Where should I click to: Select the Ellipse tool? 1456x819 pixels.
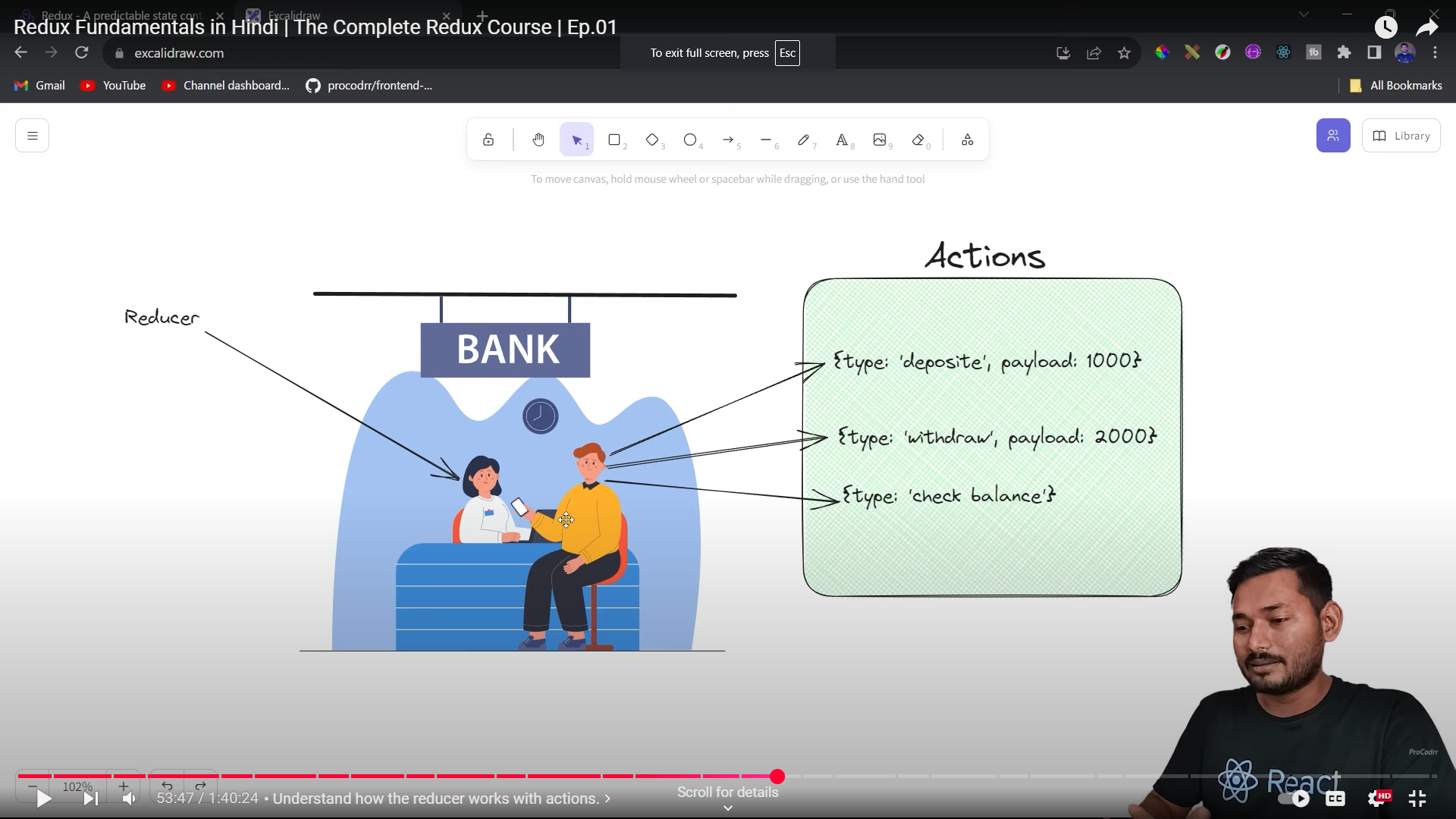point(690,140)
